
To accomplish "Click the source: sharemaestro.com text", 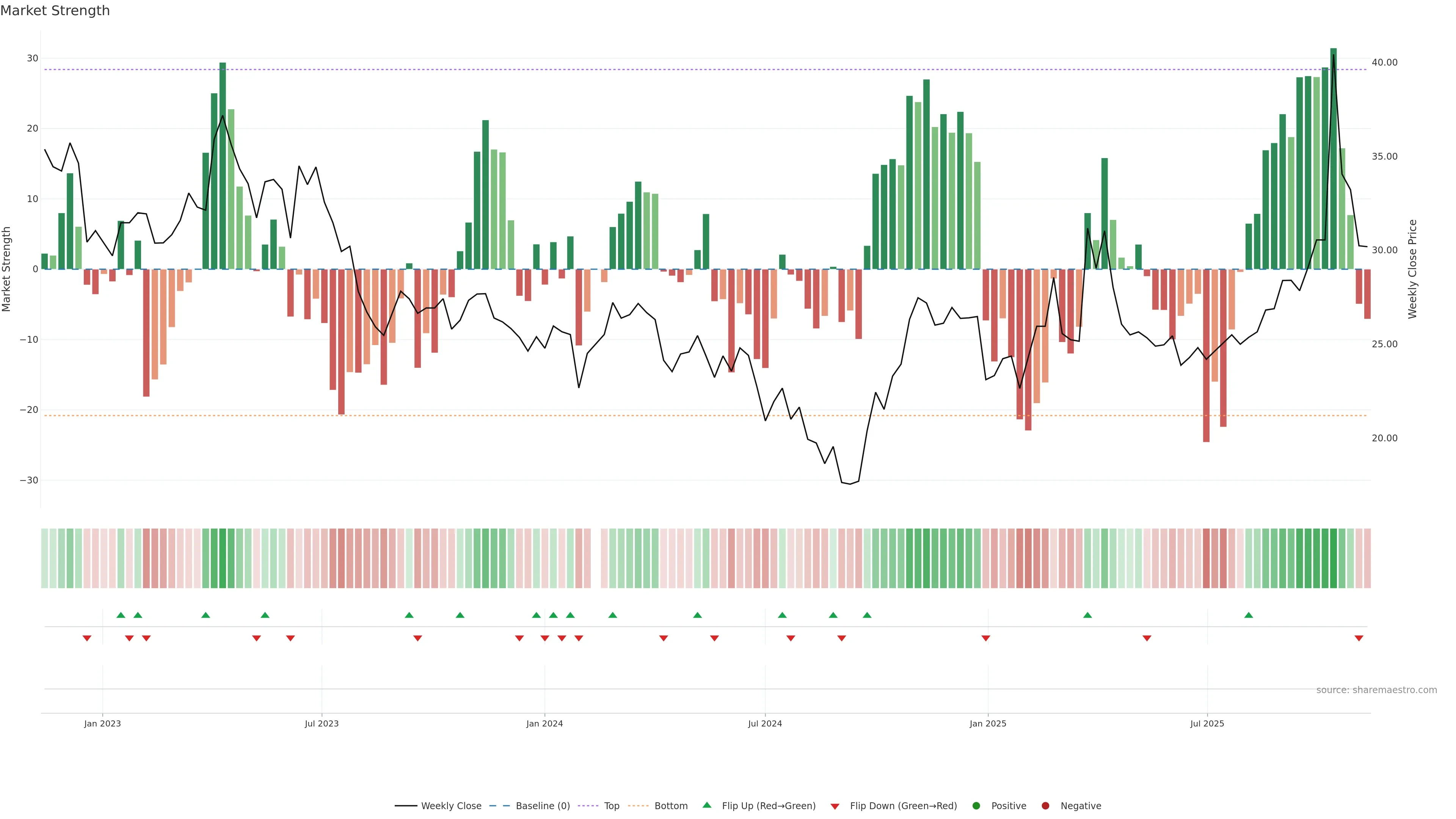I will [x=1376, y=690].
